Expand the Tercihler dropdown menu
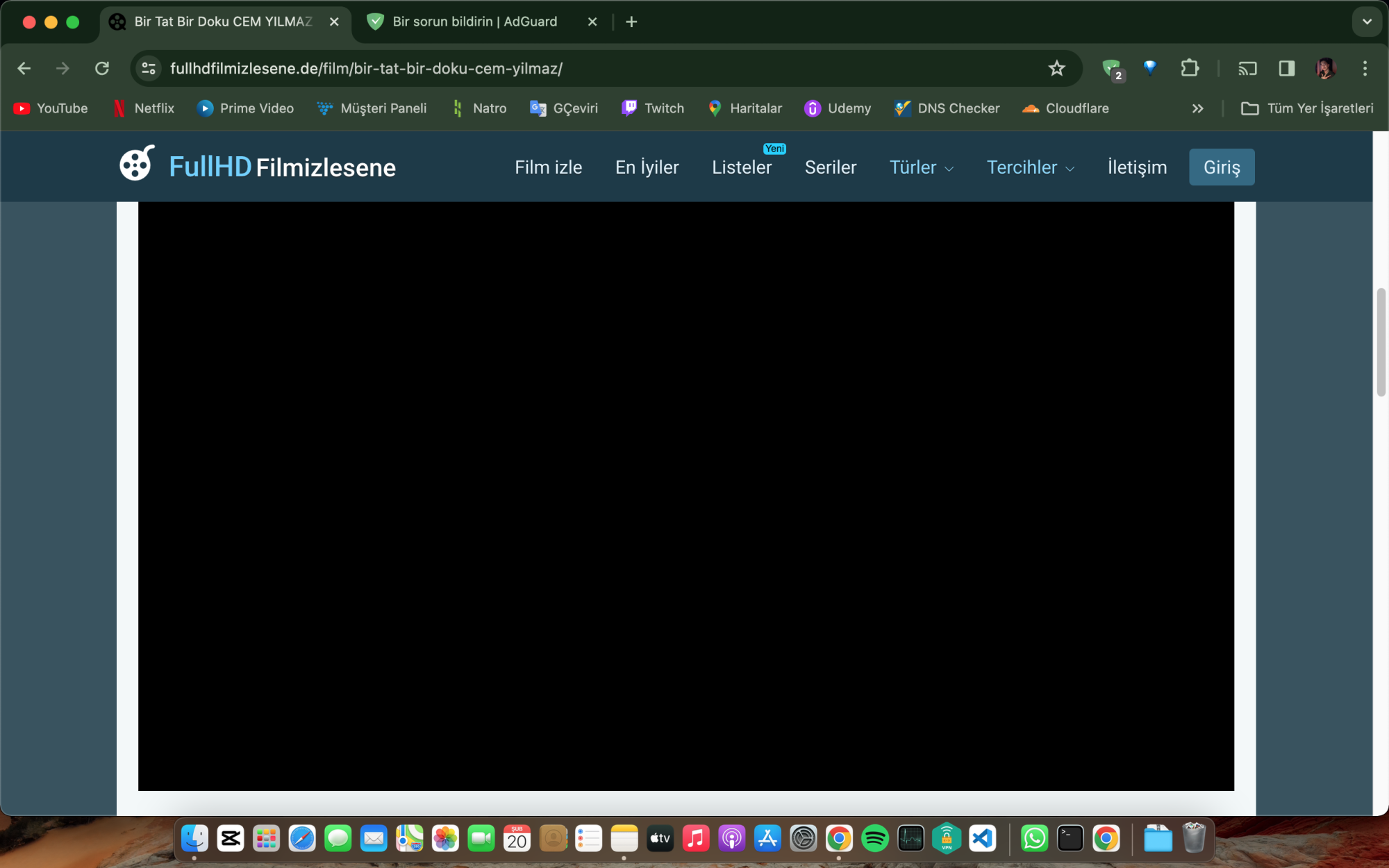 1030,167
